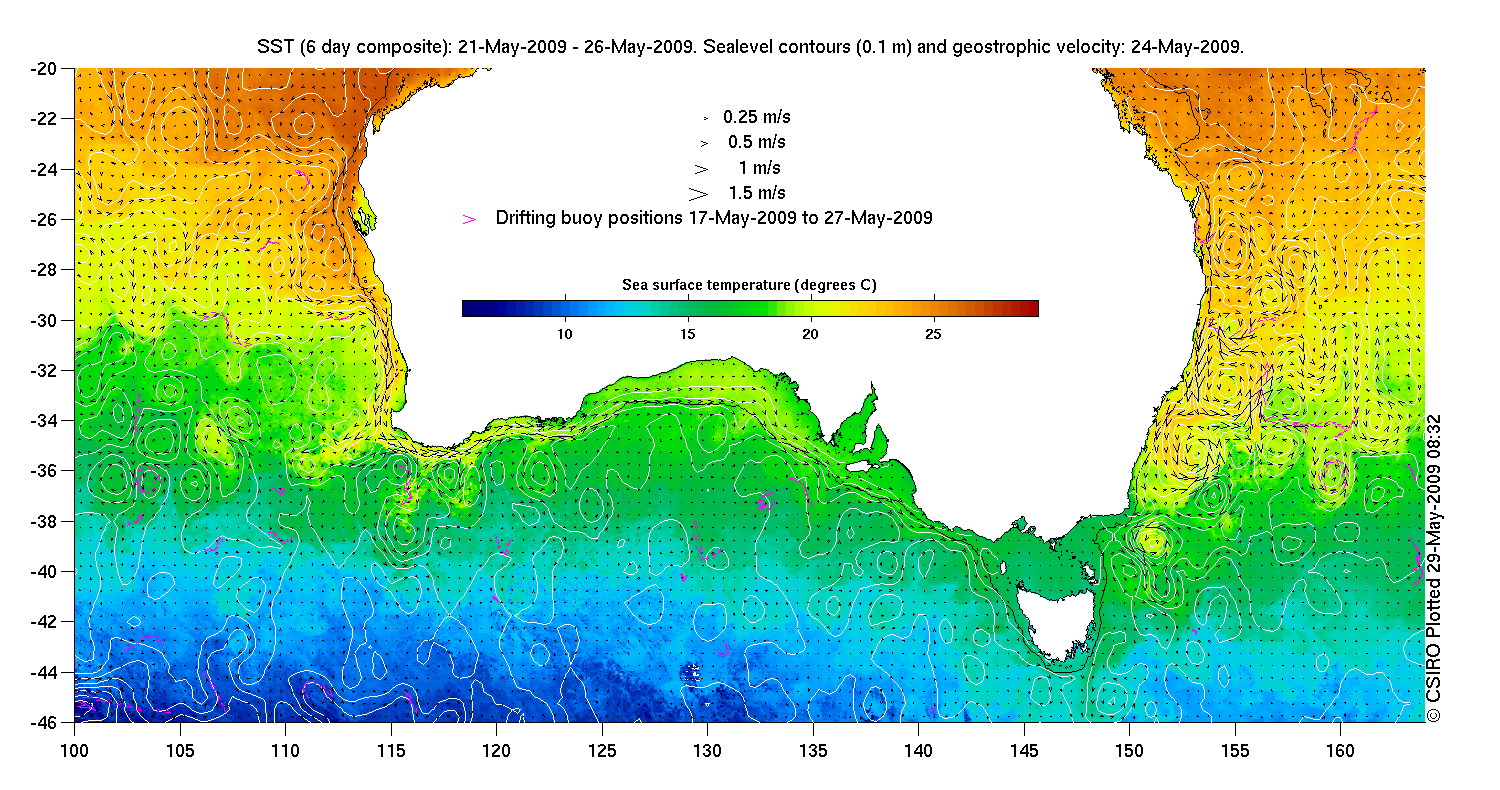Click the '1 m/s' legend label
This screenshot has height=790, width=1500.
761,168
